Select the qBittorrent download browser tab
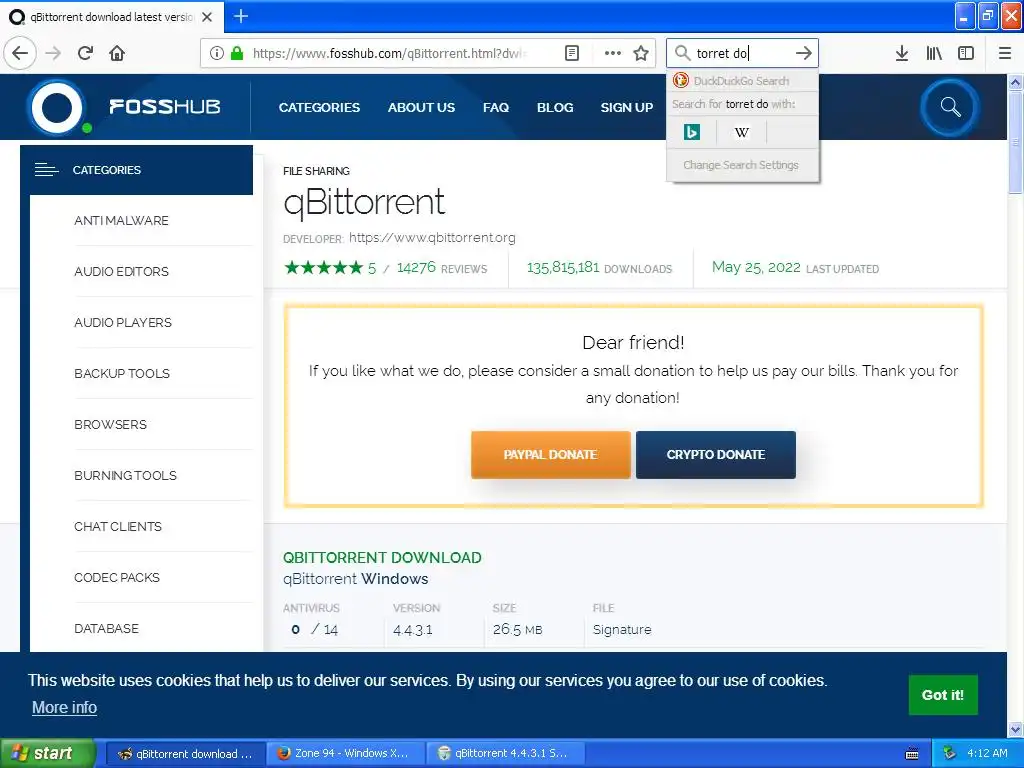 (x=112, y=17)
